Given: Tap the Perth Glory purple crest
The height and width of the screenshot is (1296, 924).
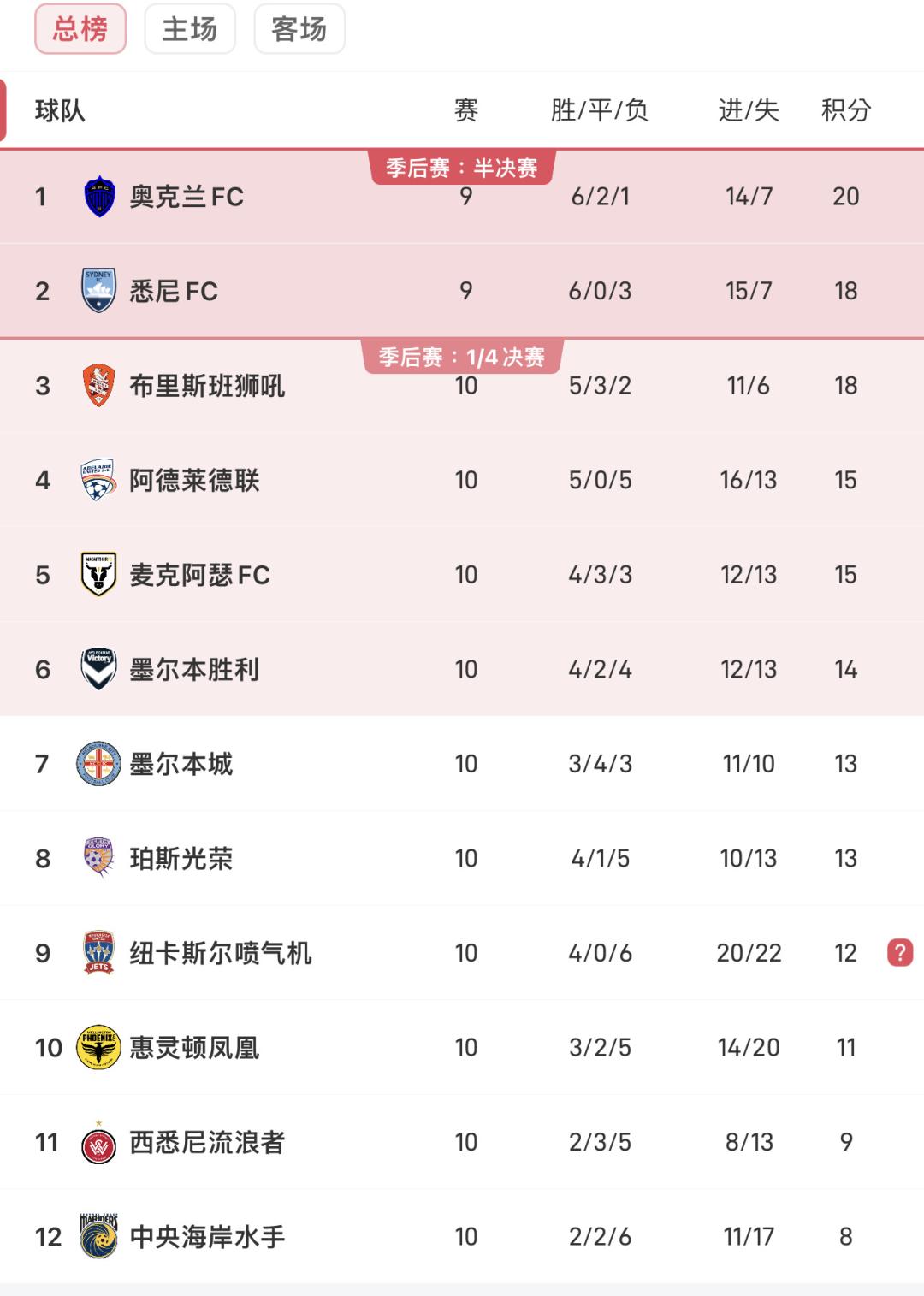Looking at the screenshot, I should click(x=99, y=858).
